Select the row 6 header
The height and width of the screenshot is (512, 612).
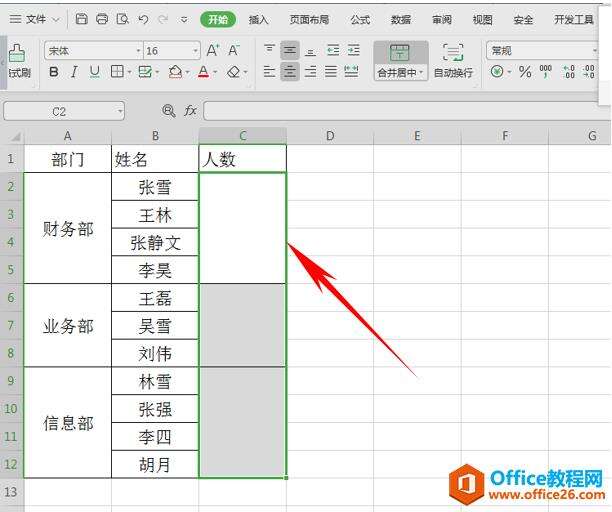(x=12, y=297)
